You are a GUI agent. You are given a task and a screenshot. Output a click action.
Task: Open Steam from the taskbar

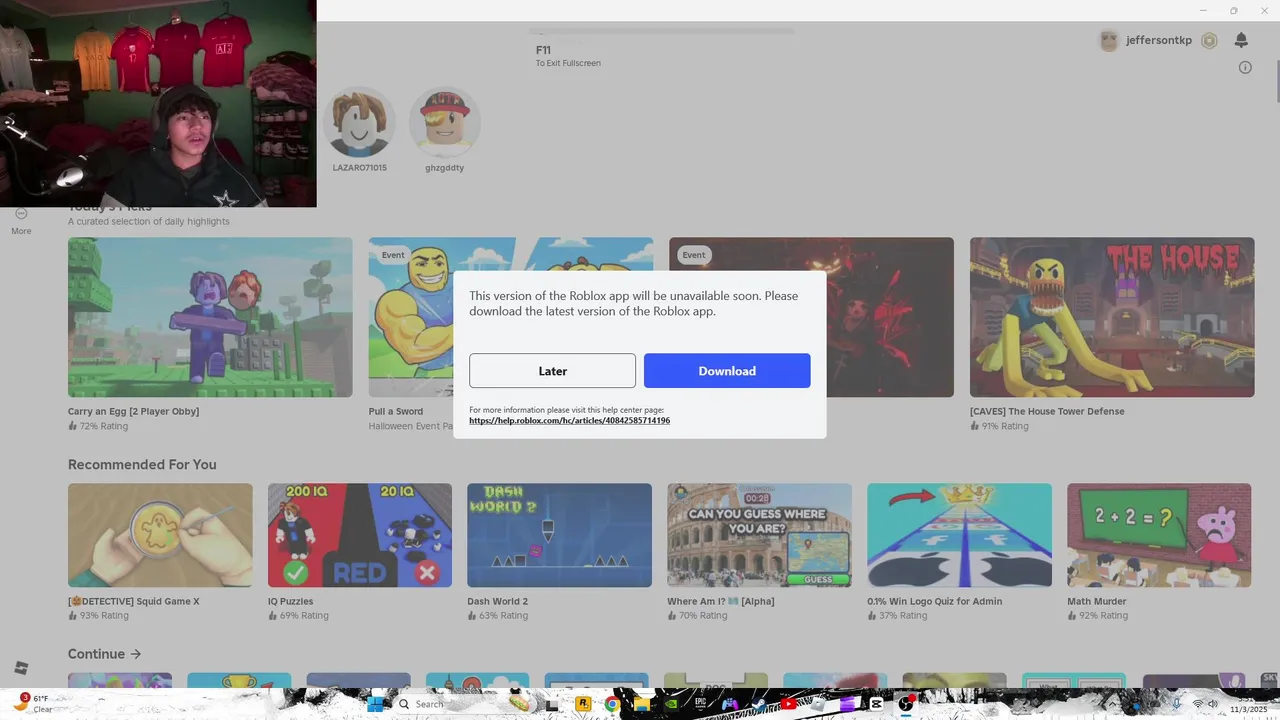pos(760,704)
